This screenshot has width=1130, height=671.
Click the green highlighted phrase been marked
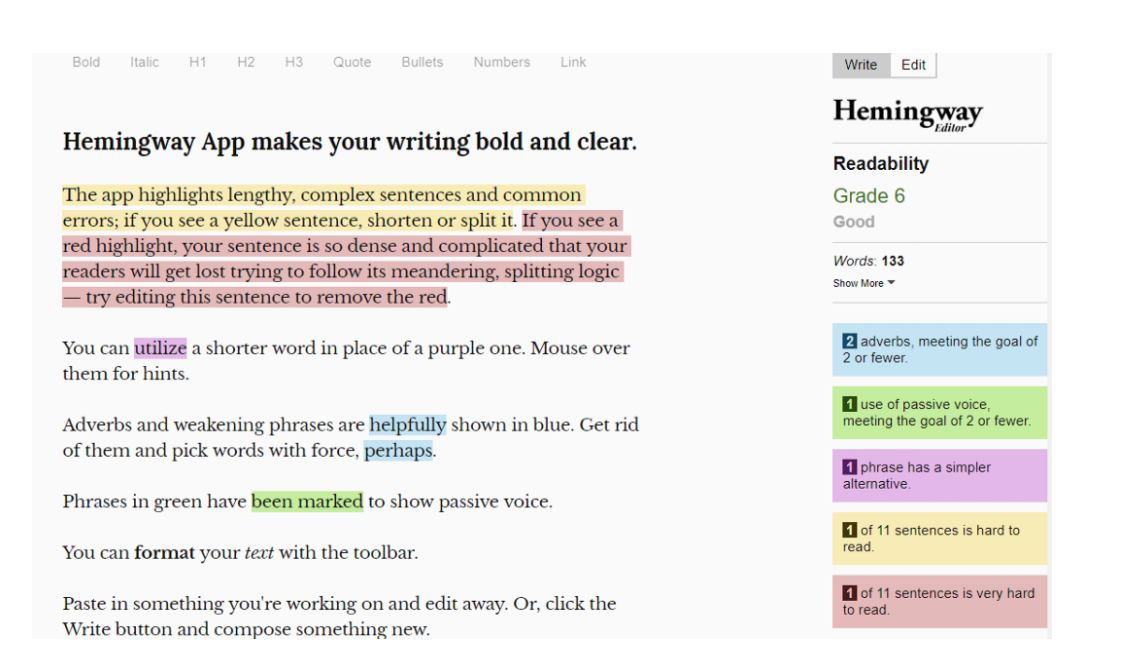pos(307,501)
